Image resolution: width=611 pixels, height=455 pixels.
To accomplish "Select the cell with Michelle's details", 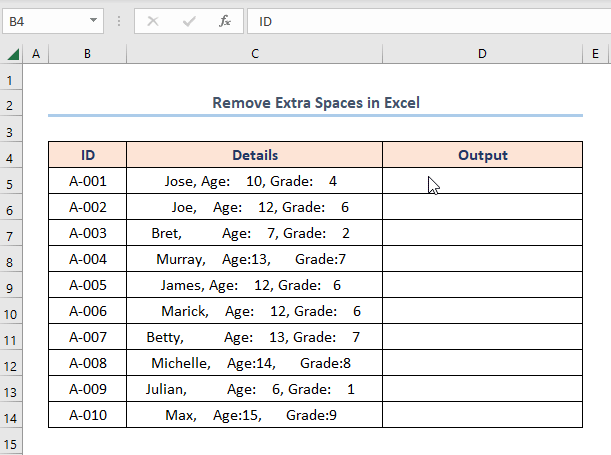I will (254, 363).
